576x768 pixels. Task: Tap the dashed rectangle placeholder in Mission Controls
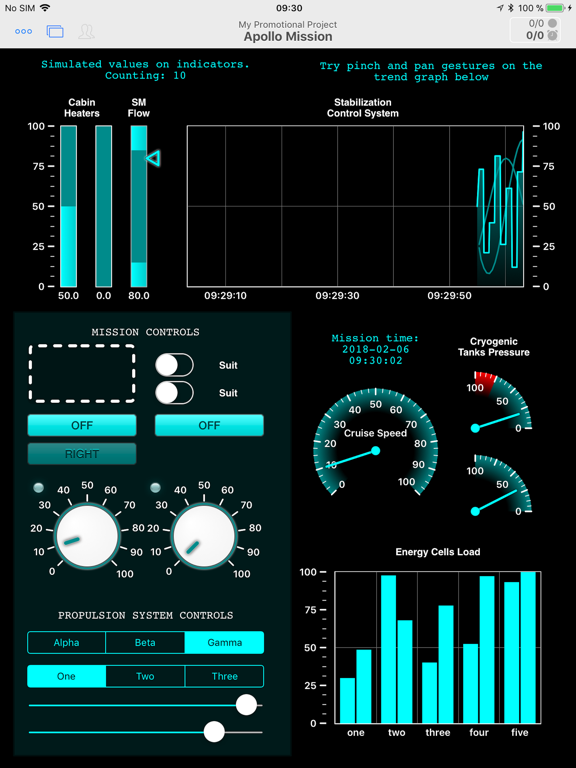(x=82, y=374)
